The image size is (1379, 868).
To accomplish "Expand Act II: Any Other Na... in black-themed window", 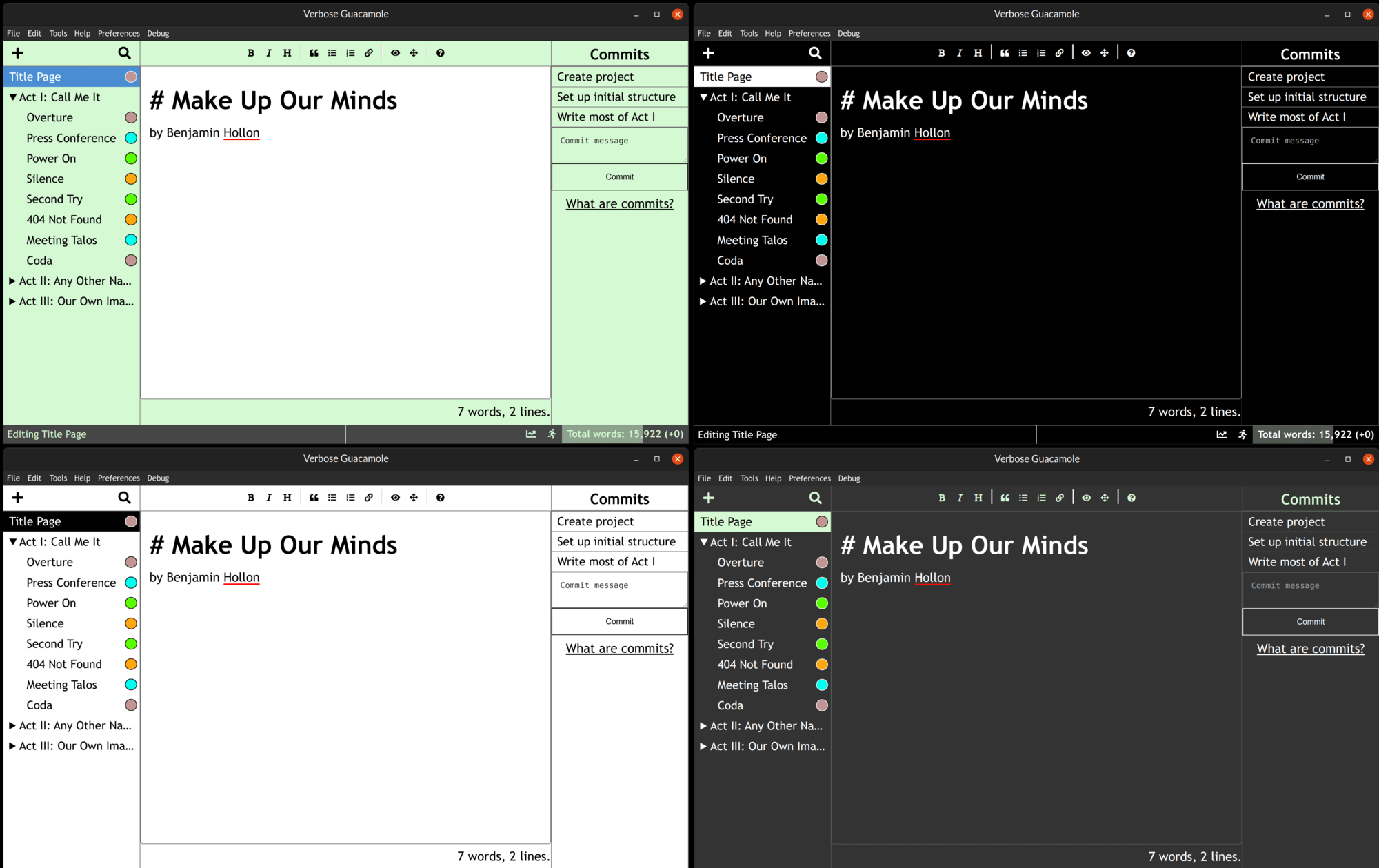I will tap(703, 281).
